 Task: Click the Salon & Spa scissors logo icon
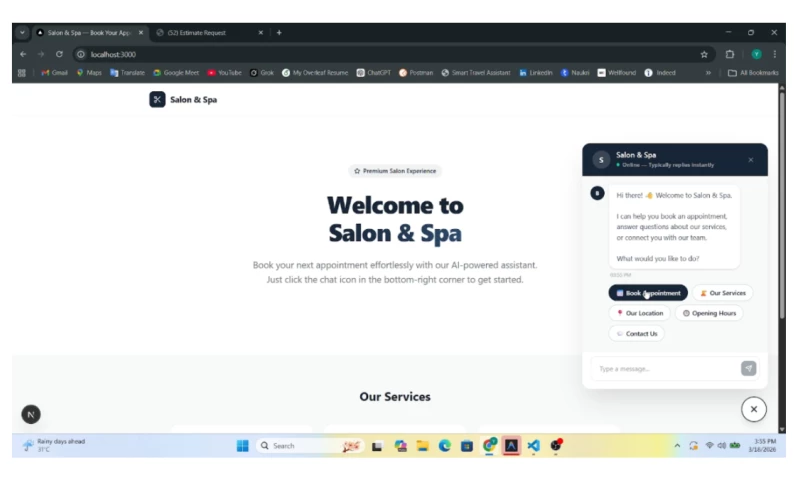pos(157,99)
